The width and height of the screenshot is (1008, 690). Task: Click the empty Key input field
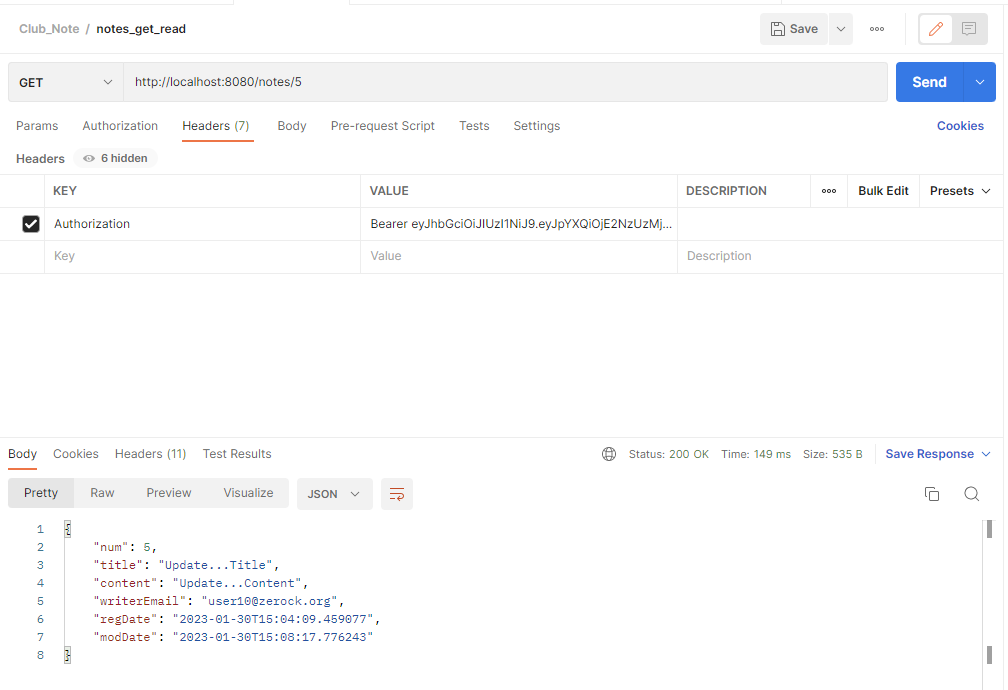tap(202, 256)
